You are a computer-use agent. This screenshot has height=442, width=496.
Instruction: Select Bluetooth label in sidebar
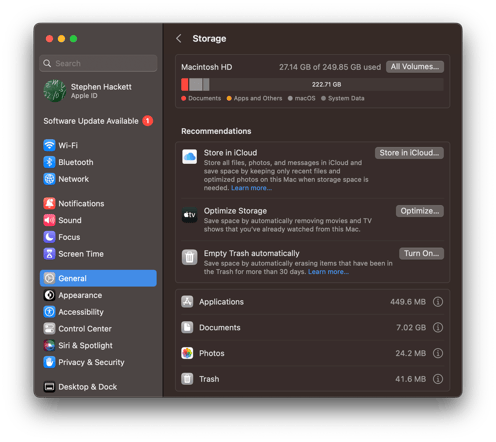coord(76,162)
